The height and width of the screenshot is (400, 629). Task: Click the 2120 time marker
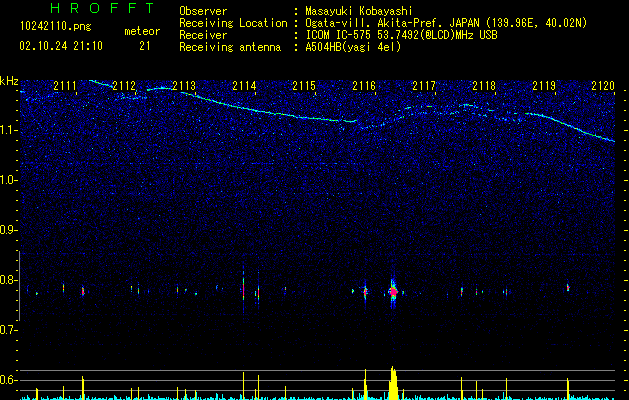pos(603,86)
